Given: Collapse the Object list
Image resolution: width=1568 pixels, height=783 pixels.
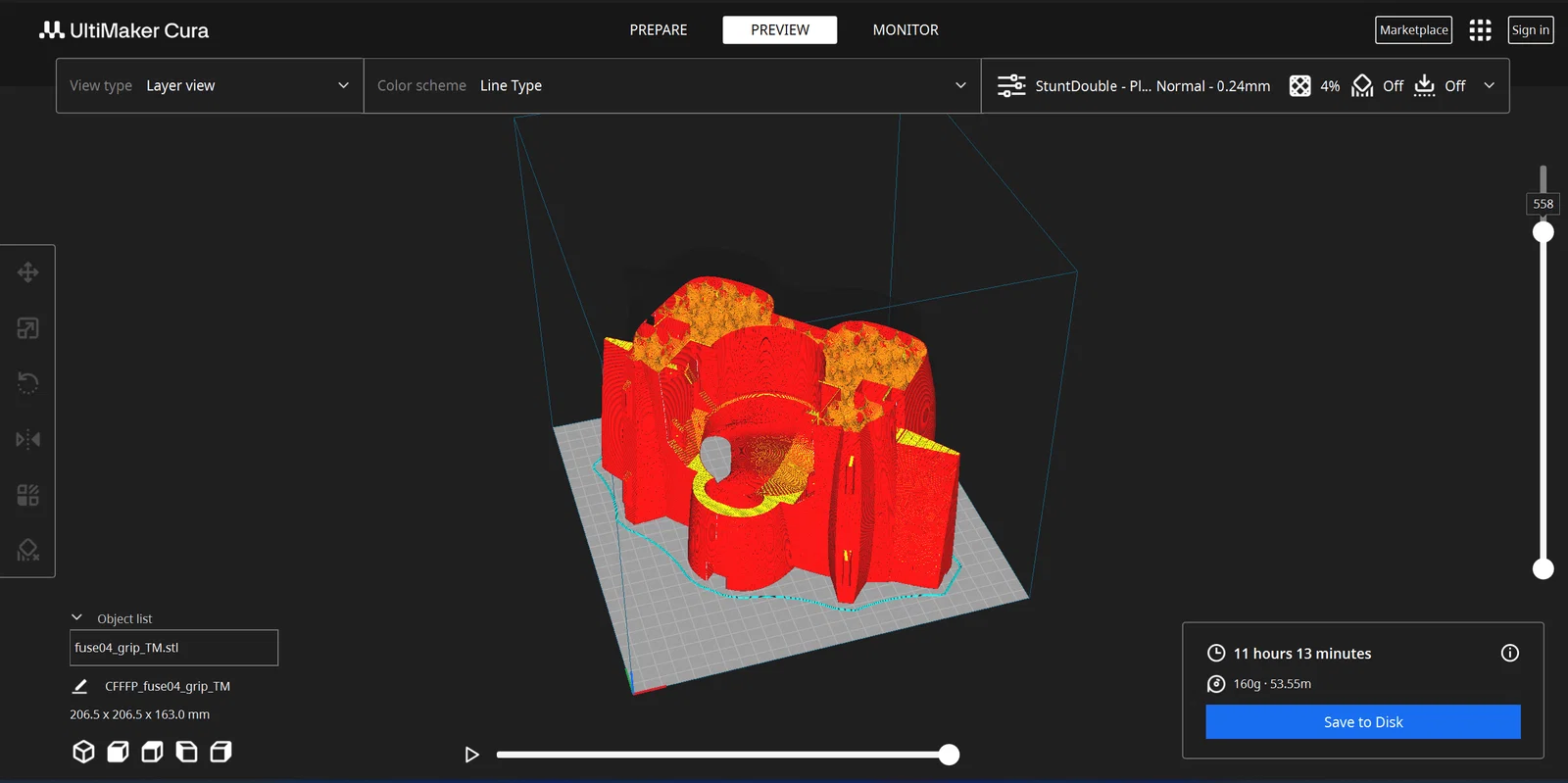Looking at the screenshot, I should (76, 617).
